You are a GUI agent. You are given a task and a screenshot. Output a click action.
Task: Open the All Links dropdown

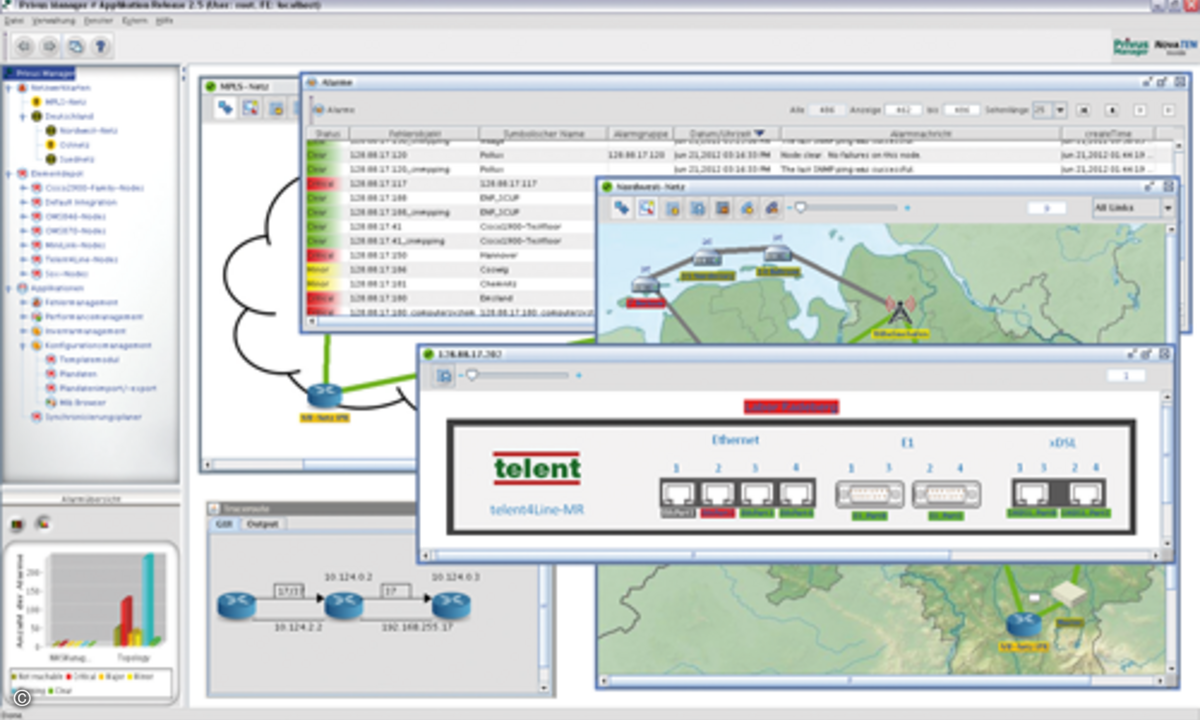1167,208
